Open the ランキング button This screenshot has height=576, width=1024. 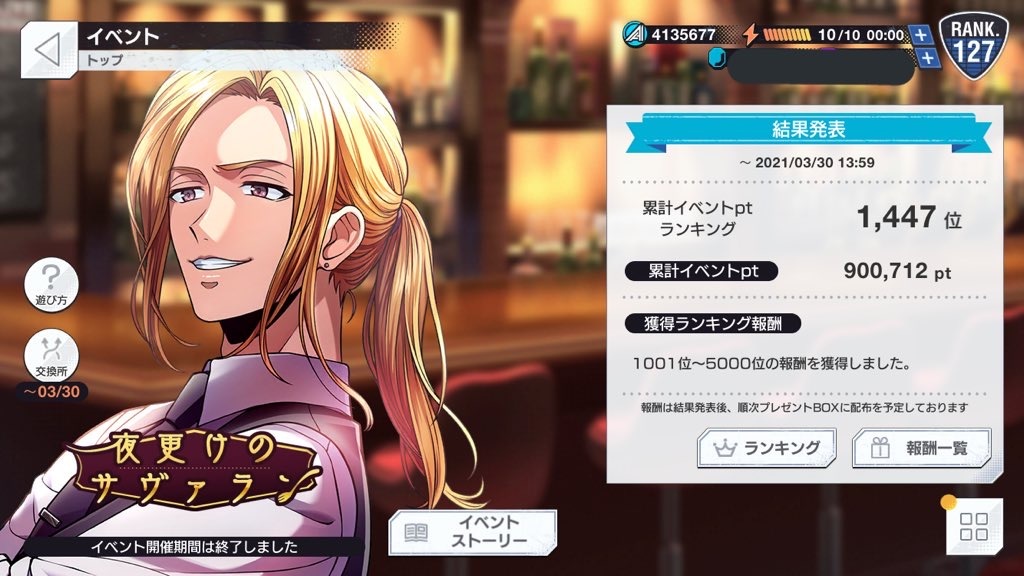coord(767,448)
